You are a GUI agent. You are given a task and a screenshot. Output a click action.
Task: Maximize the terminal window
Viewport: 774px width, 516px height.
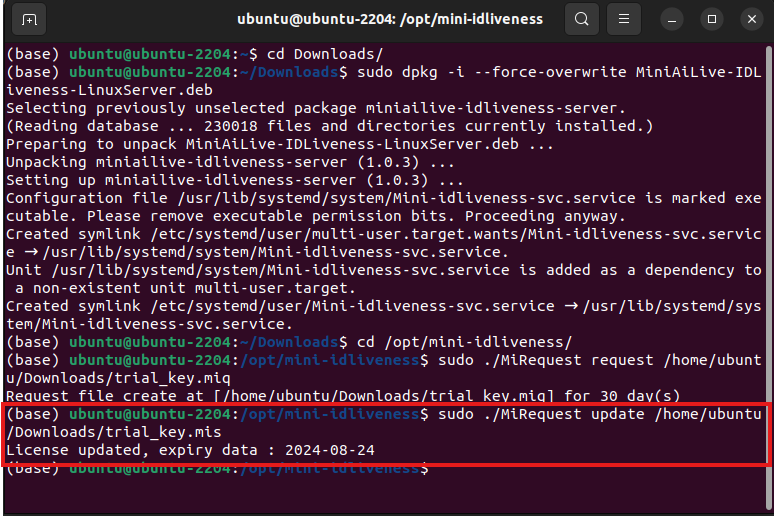click(x=711, y=19)
